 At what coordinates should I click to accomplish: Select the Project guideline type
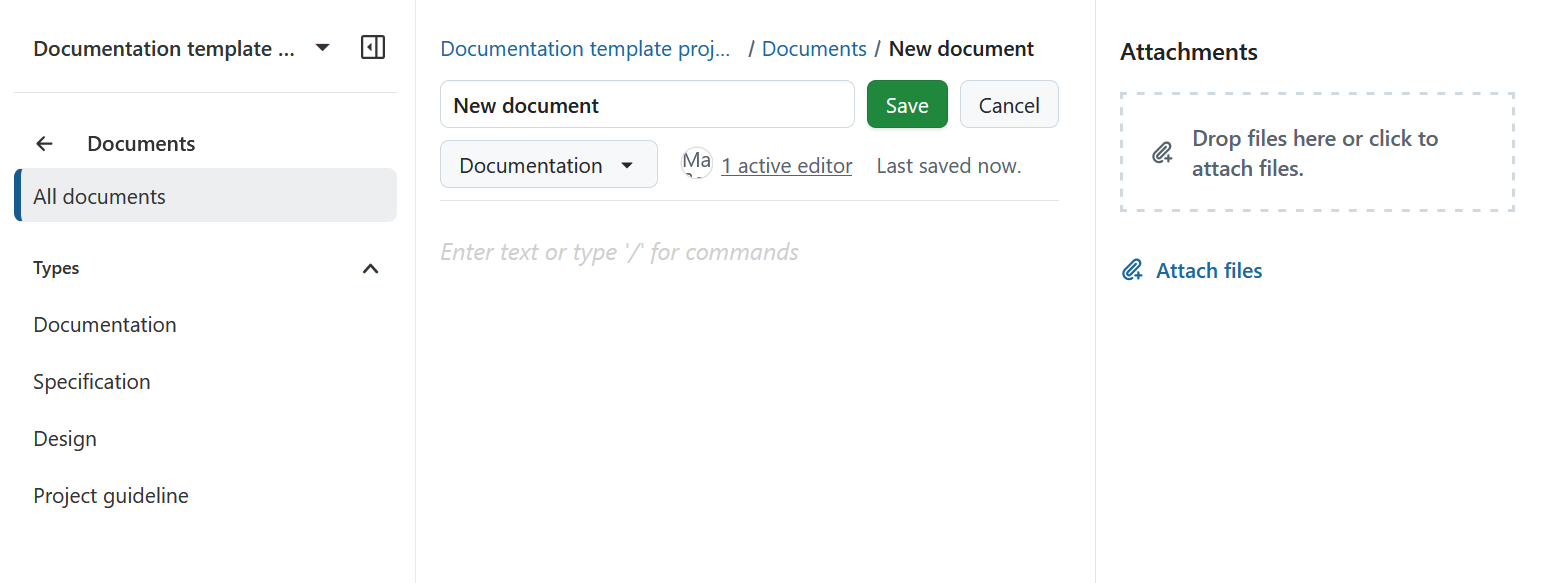click(110, 495)
